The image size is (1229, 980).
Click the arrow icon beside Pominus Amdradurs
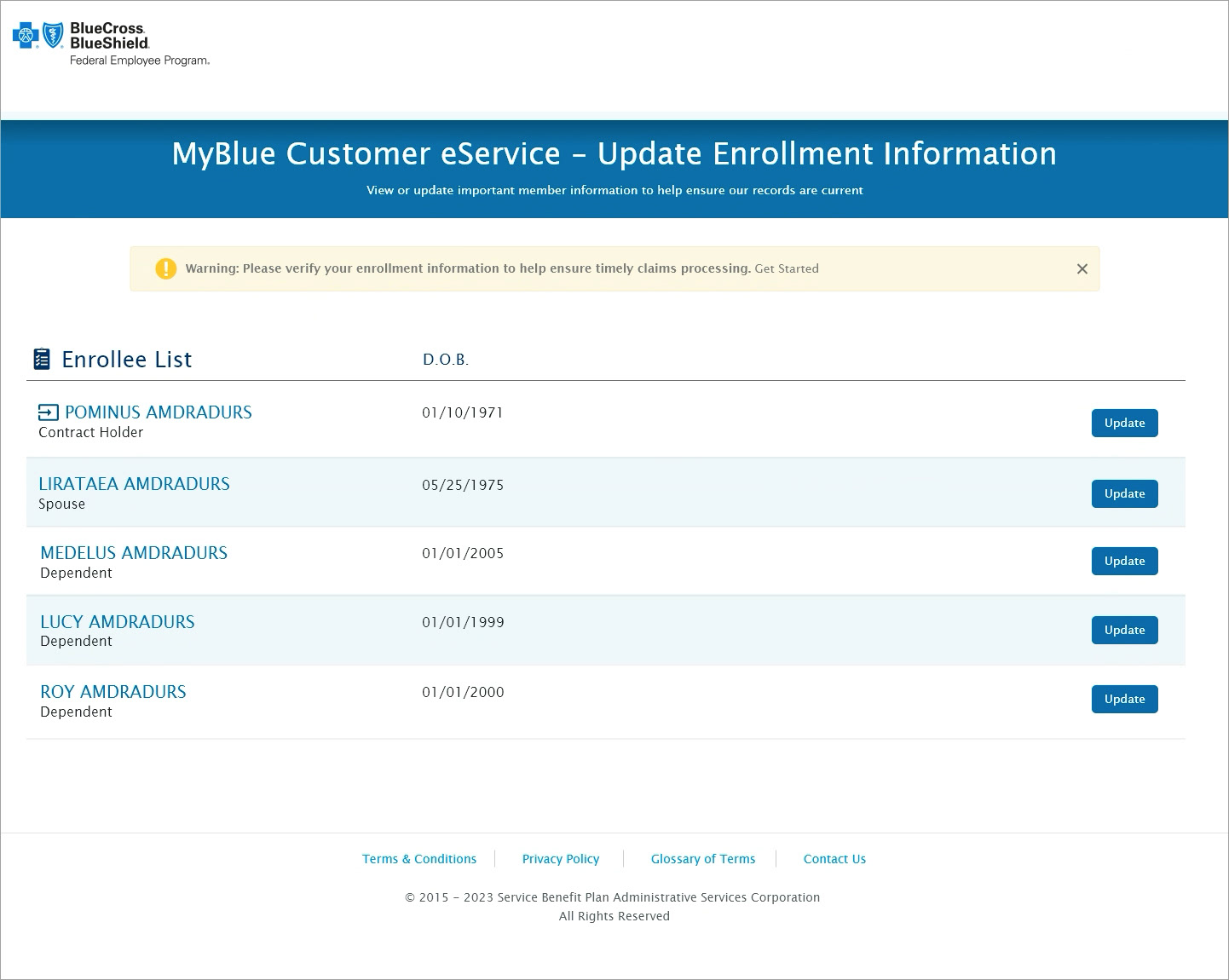(x=49, y=413)
